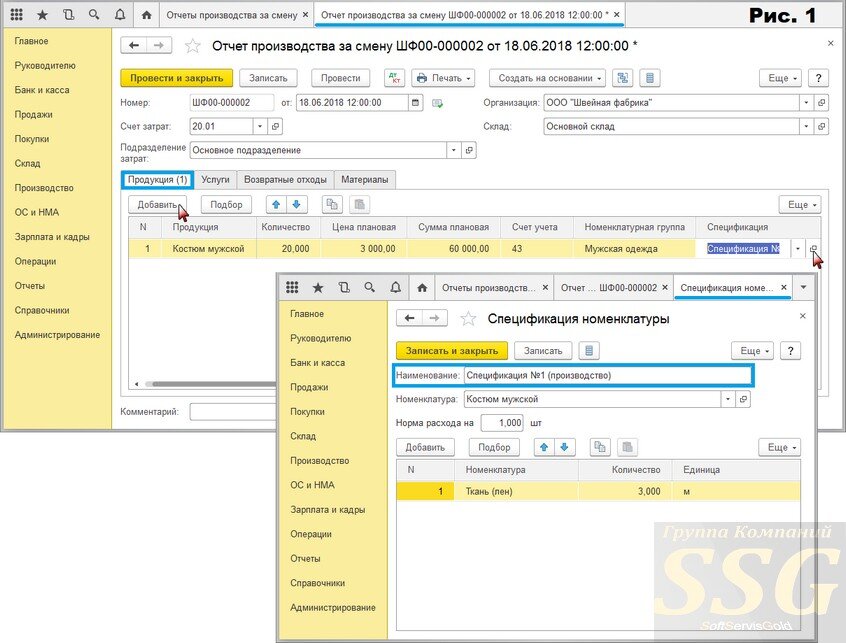
Task: Click search magnifier in back window top bar
Action: 94,15
